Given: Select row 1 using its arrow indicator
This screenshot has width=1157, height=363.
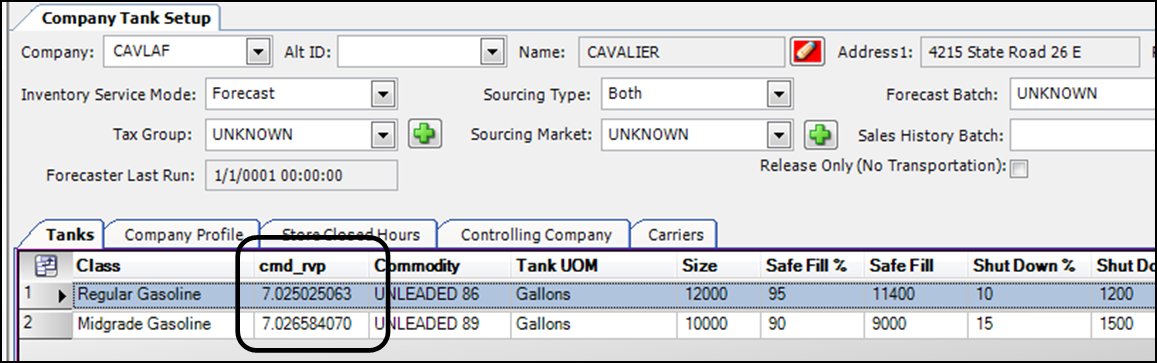Looking at the screenshot, I should (x=62, y=295).
